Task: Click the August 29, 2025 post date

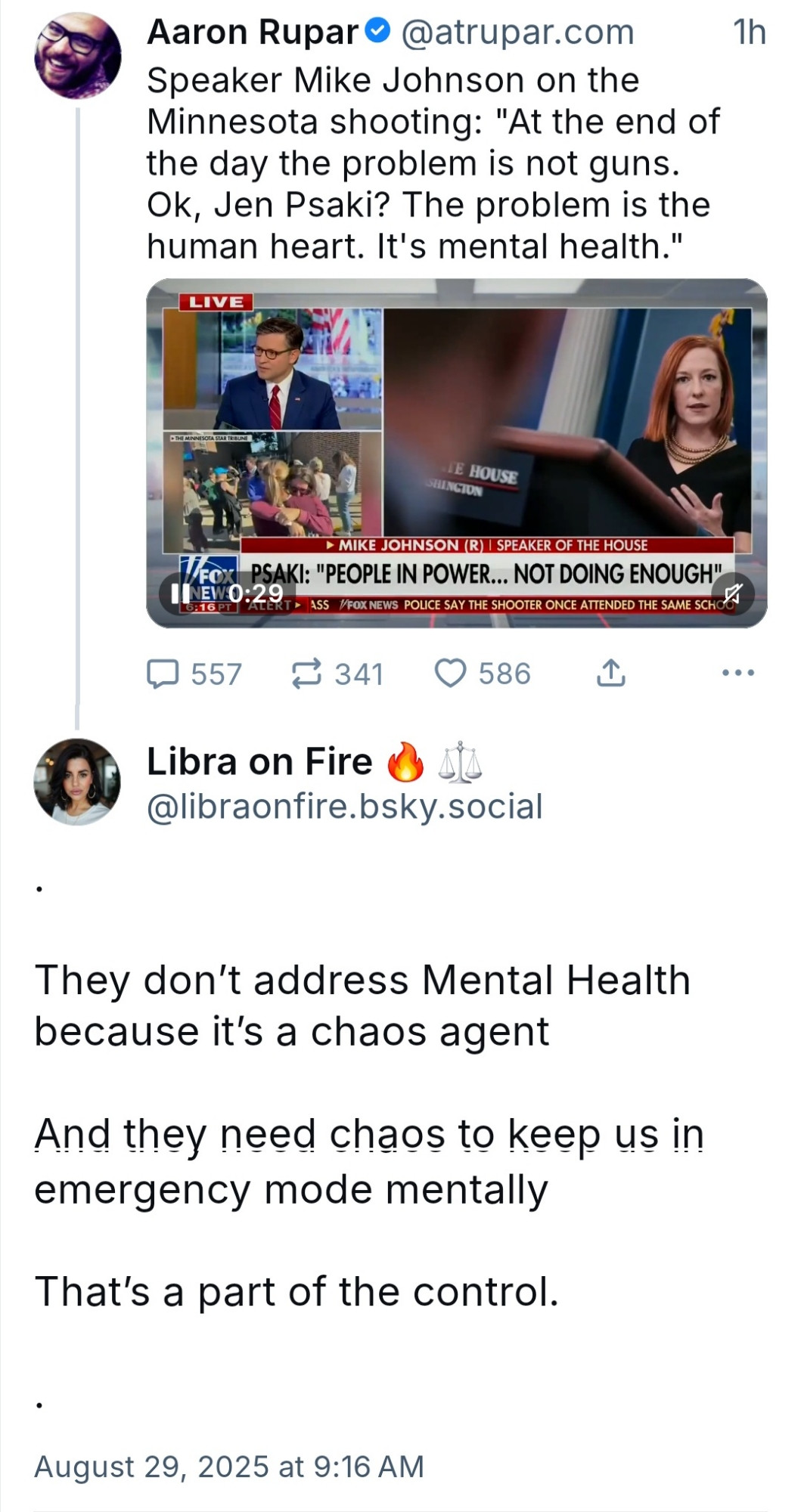Action: point(229,1467)
